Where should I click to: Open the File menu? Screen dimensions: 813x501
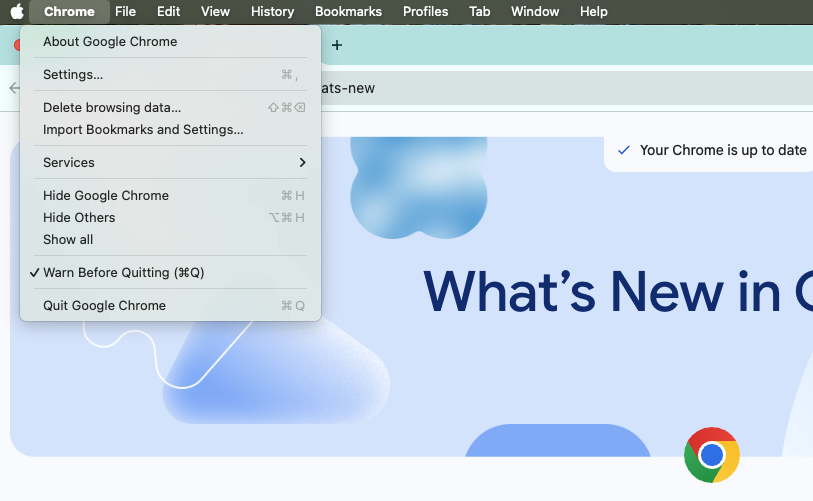pos(125,11)
